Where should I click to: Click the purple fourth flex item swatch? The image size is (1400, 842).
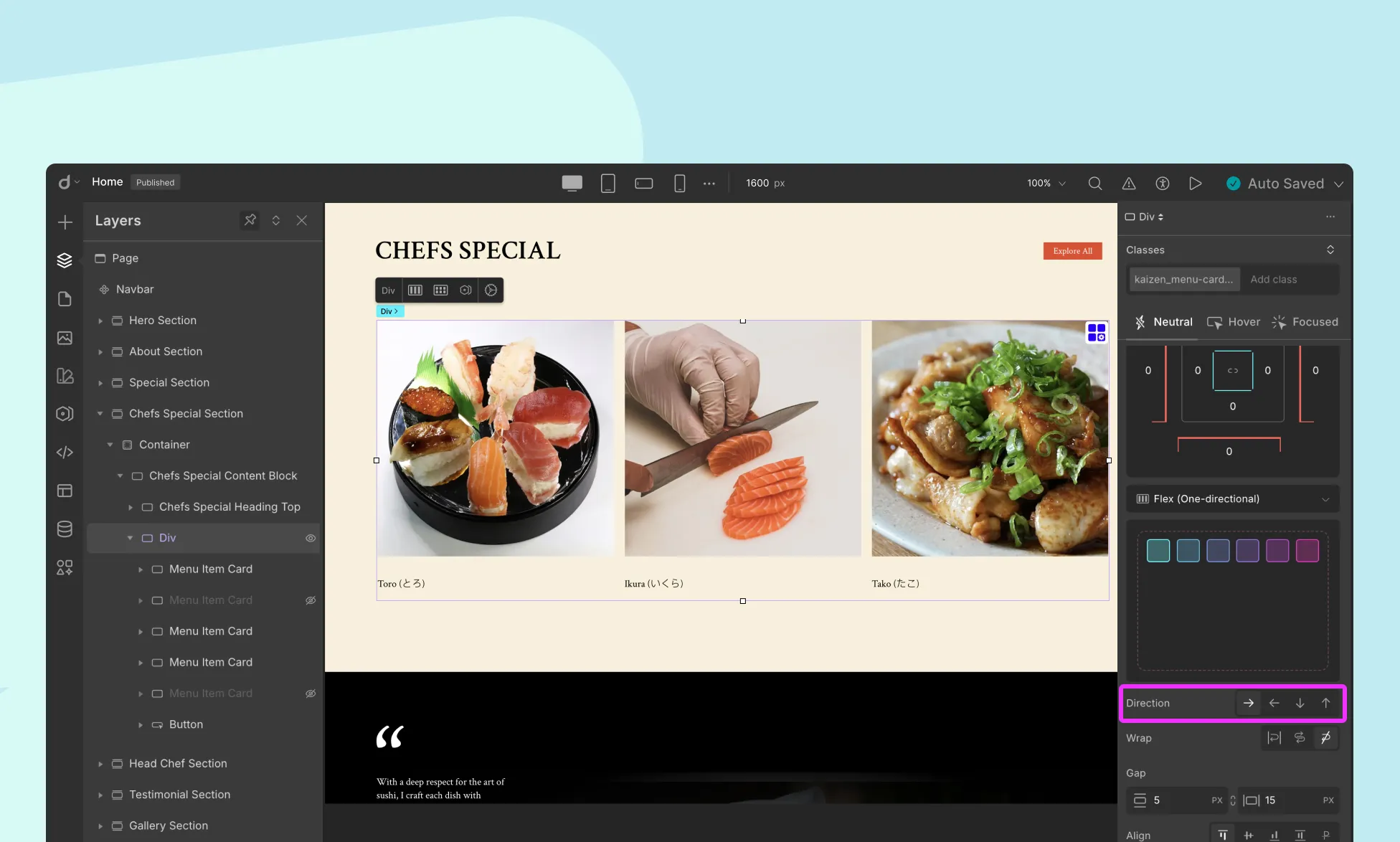click(x=1248, y=551)
